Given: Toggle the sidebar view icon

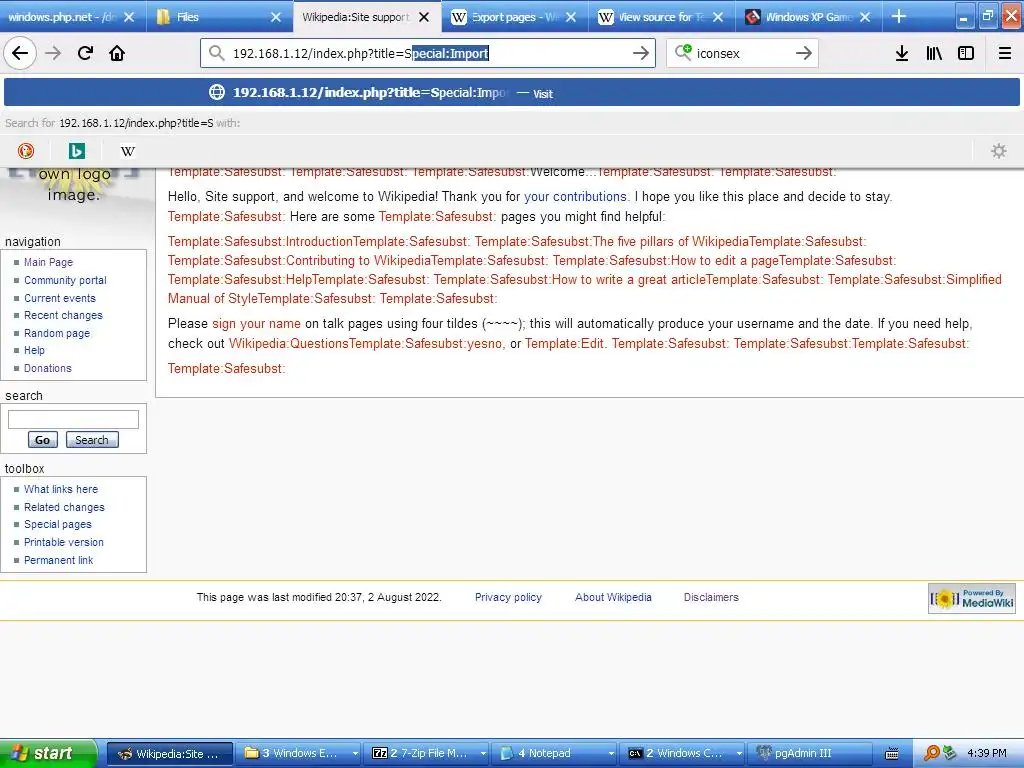Looking at the screenshot, I should pyautogui.click(x=966, y=53).
